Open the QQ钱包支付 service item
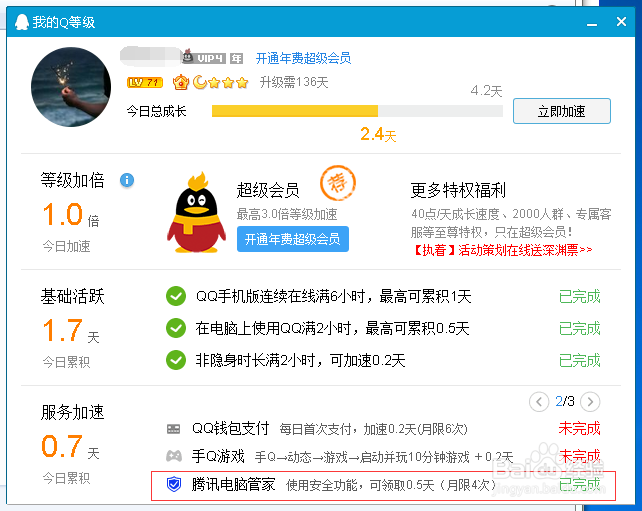This screenshot has width=642, height=511. (231, 428)
